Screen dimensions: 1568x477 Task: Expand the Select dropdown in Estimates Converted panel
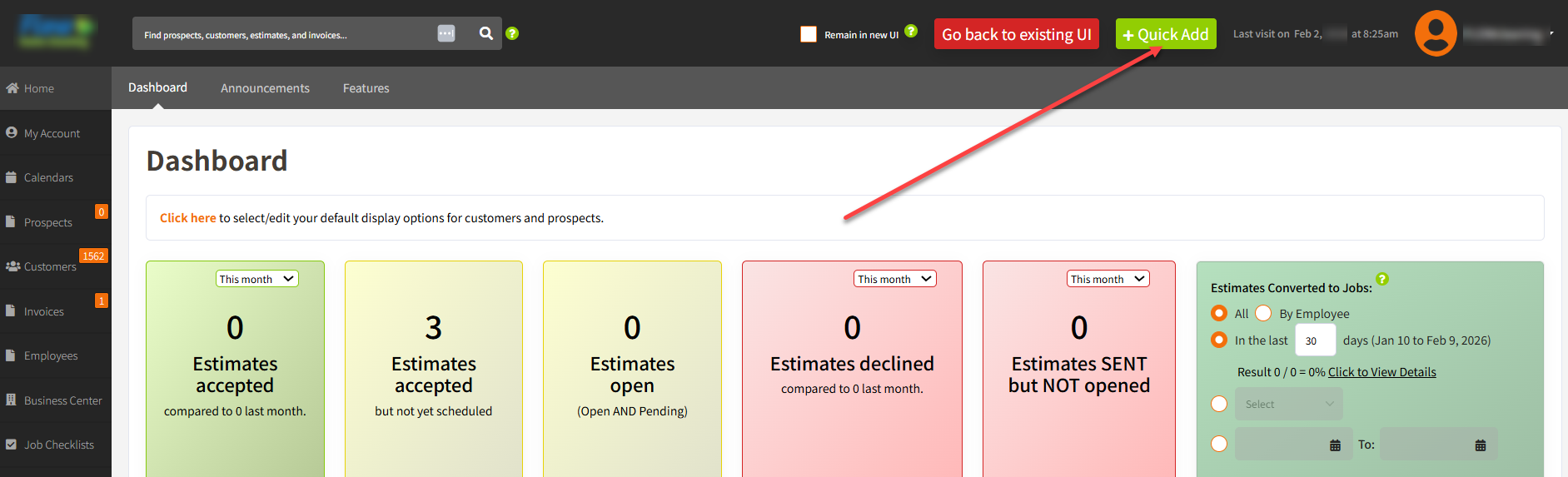[1288, 404]
